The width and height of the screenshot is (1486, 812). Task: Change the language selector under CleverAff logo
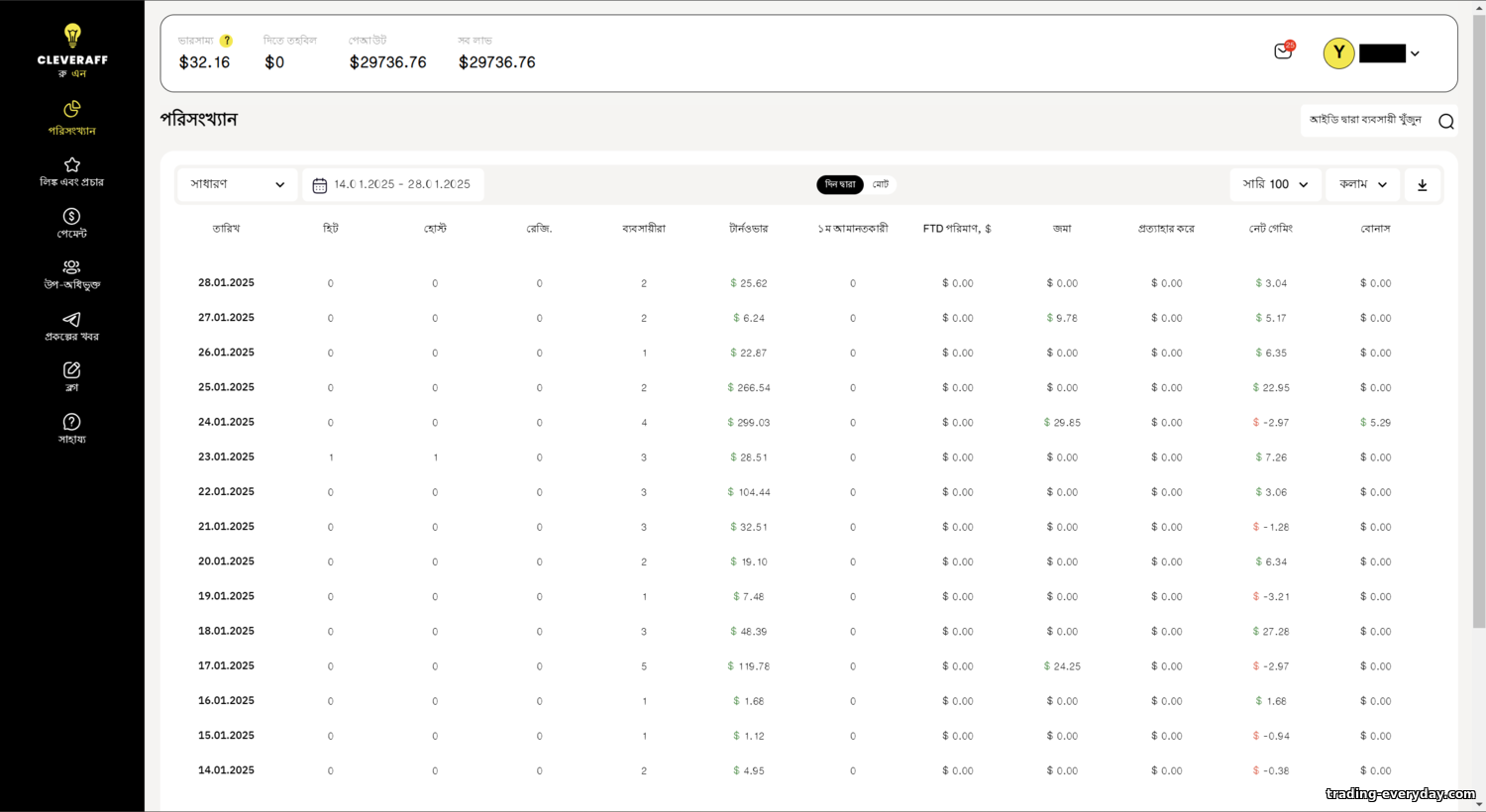click(x=72, y=74)
